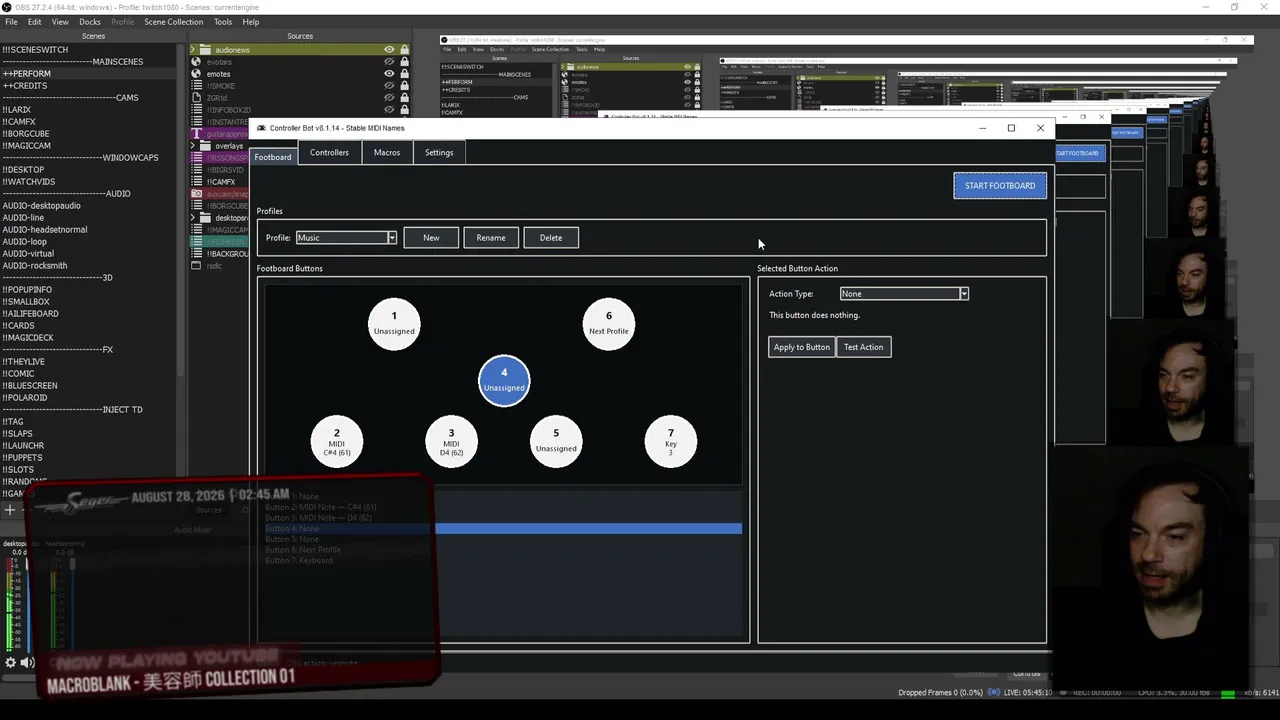1280x720 pixels.
Task: Click the list icon beside !!BORGCUBE source
Action: tap(196, 206)
